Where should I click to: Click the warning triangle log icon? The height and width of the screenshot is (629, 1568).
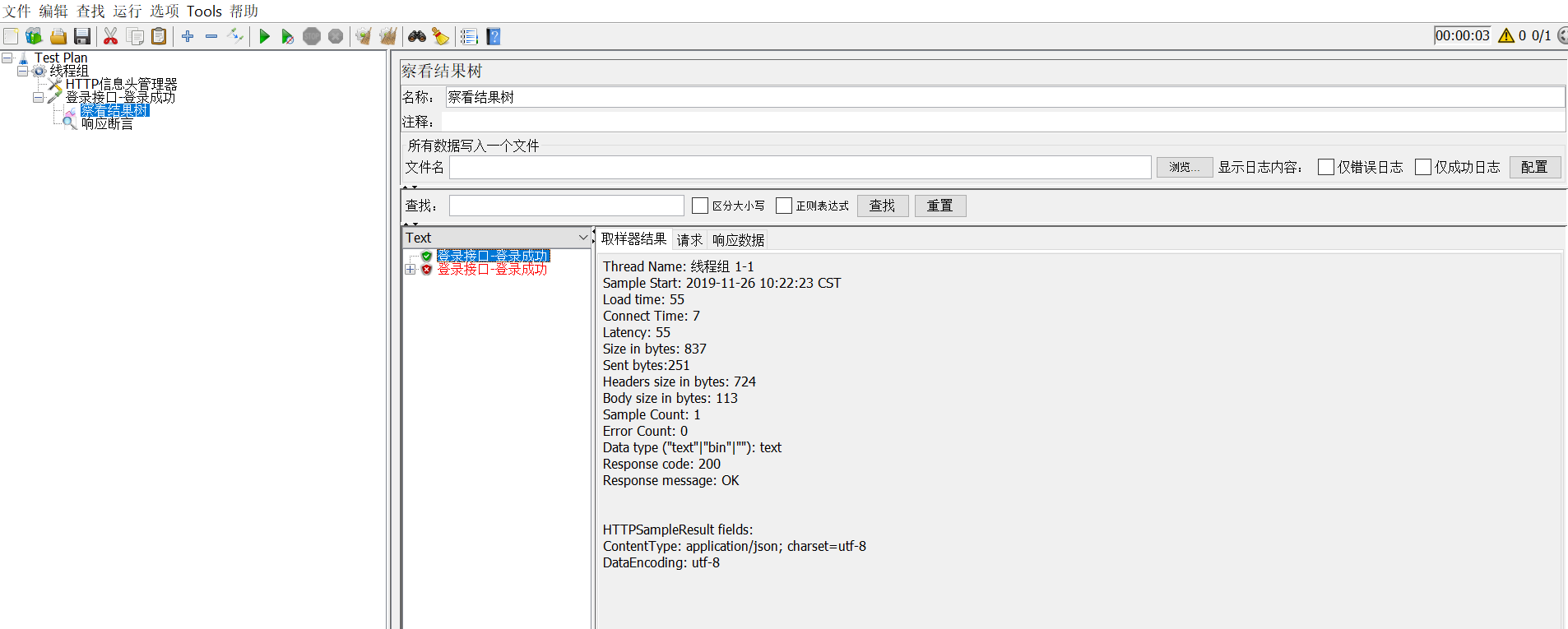pyautogui.click(x=1506, y=35)
